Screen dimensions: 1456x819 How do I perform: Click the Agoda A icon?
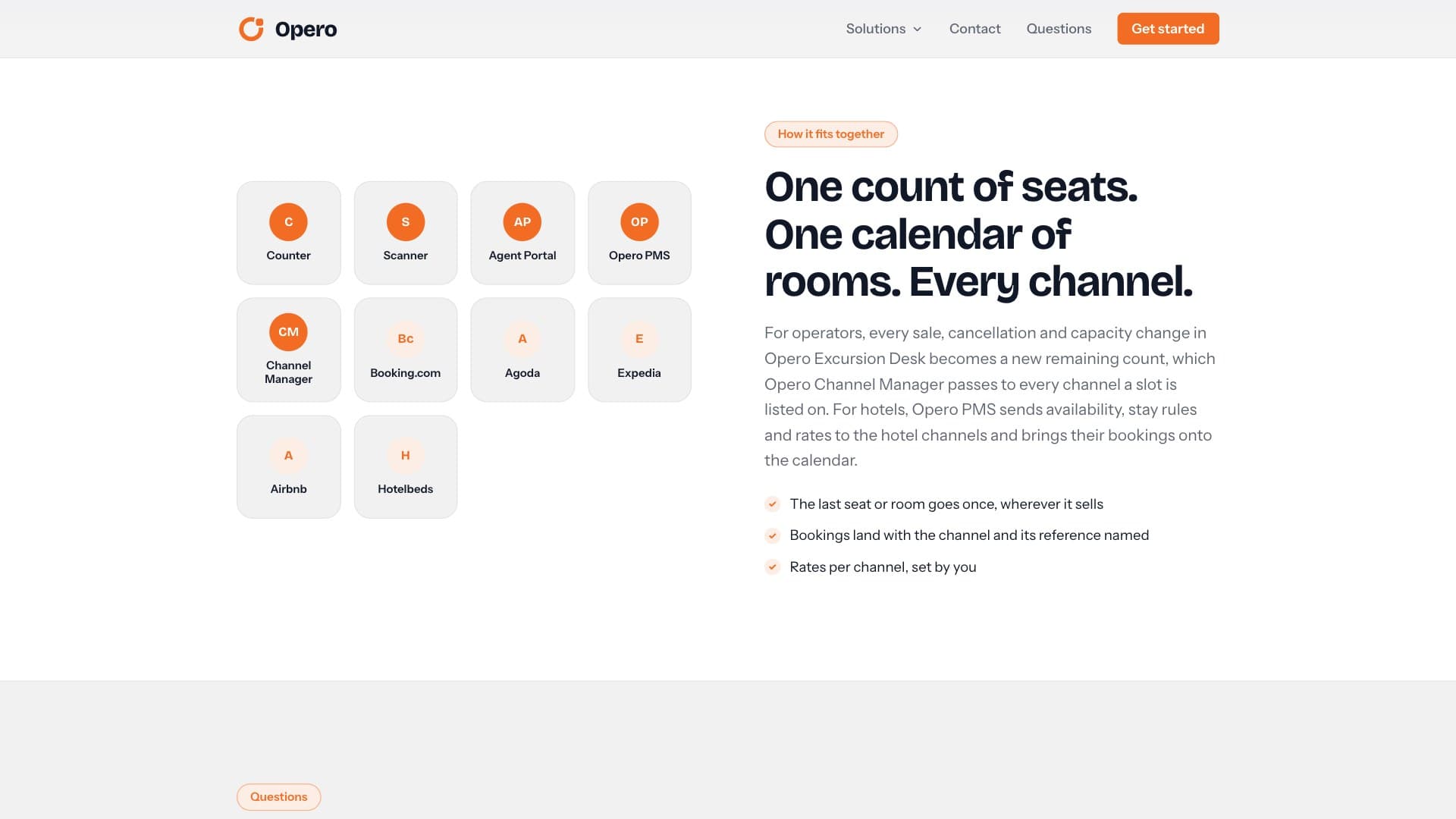click(x=522, y=339)
